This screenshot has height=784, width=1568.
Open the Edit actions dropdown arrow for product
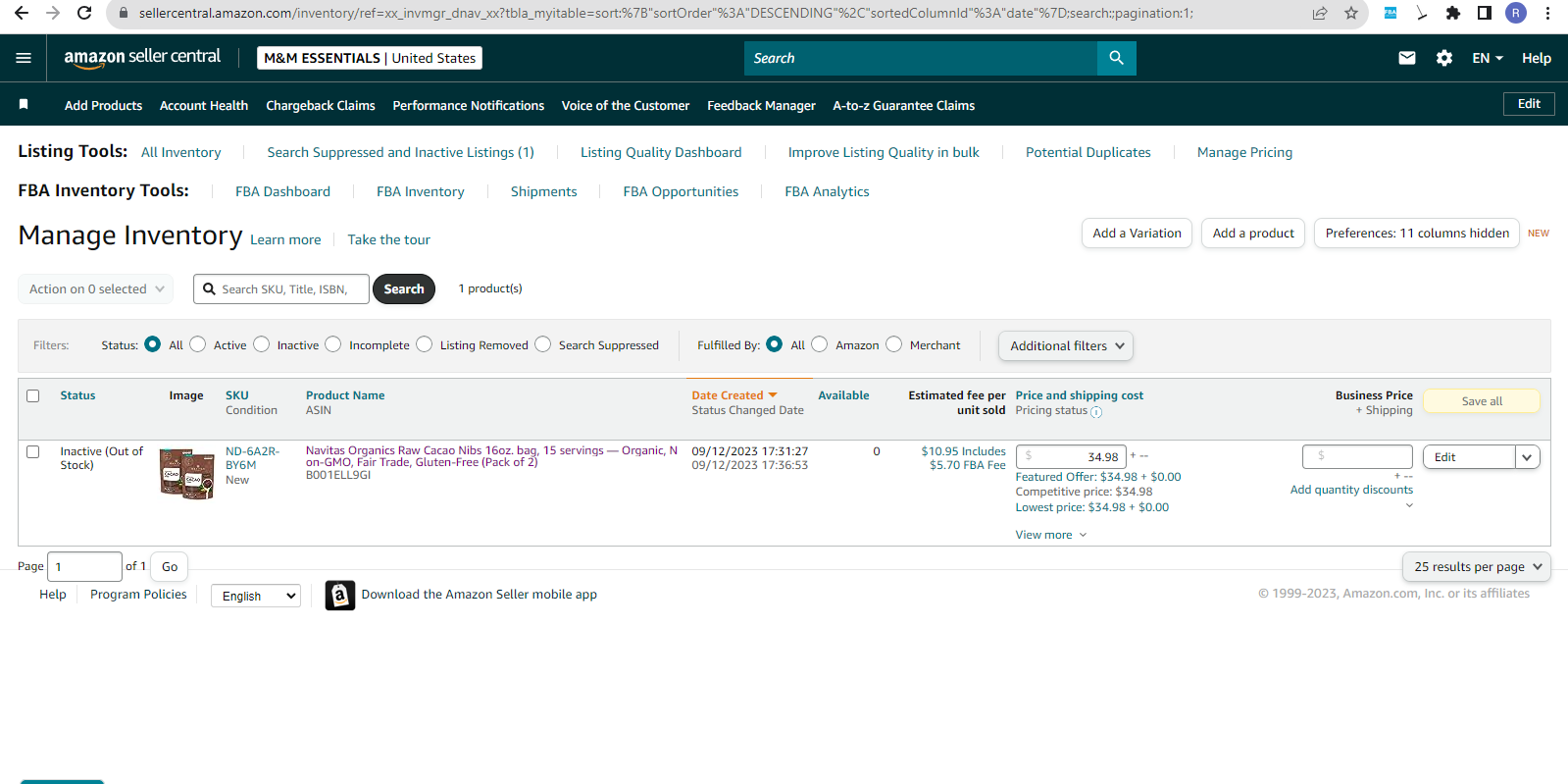pos(1527,457)
